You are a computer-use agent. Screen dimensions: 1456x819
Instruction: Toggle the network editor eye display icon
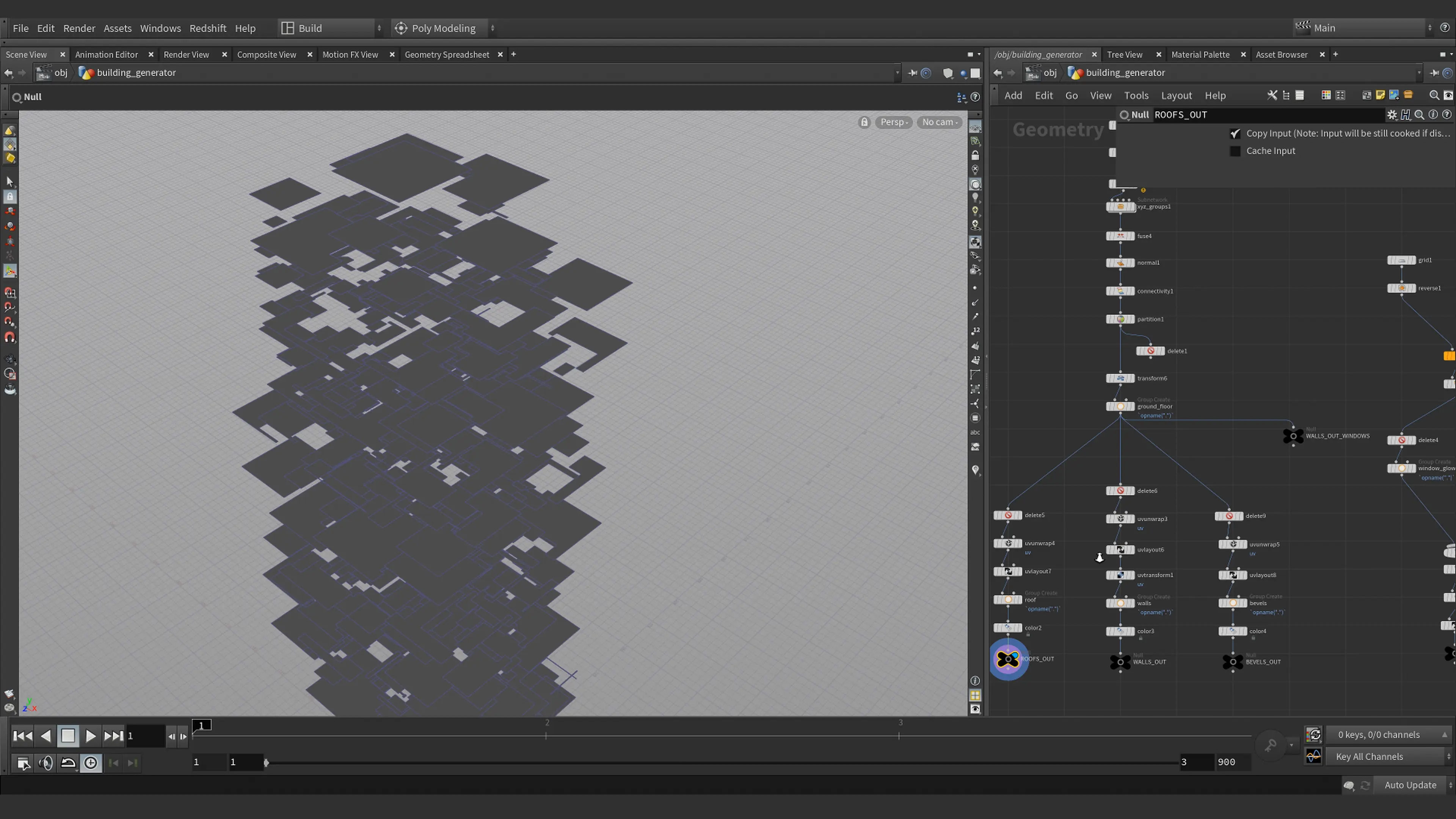pos(1448,96)
